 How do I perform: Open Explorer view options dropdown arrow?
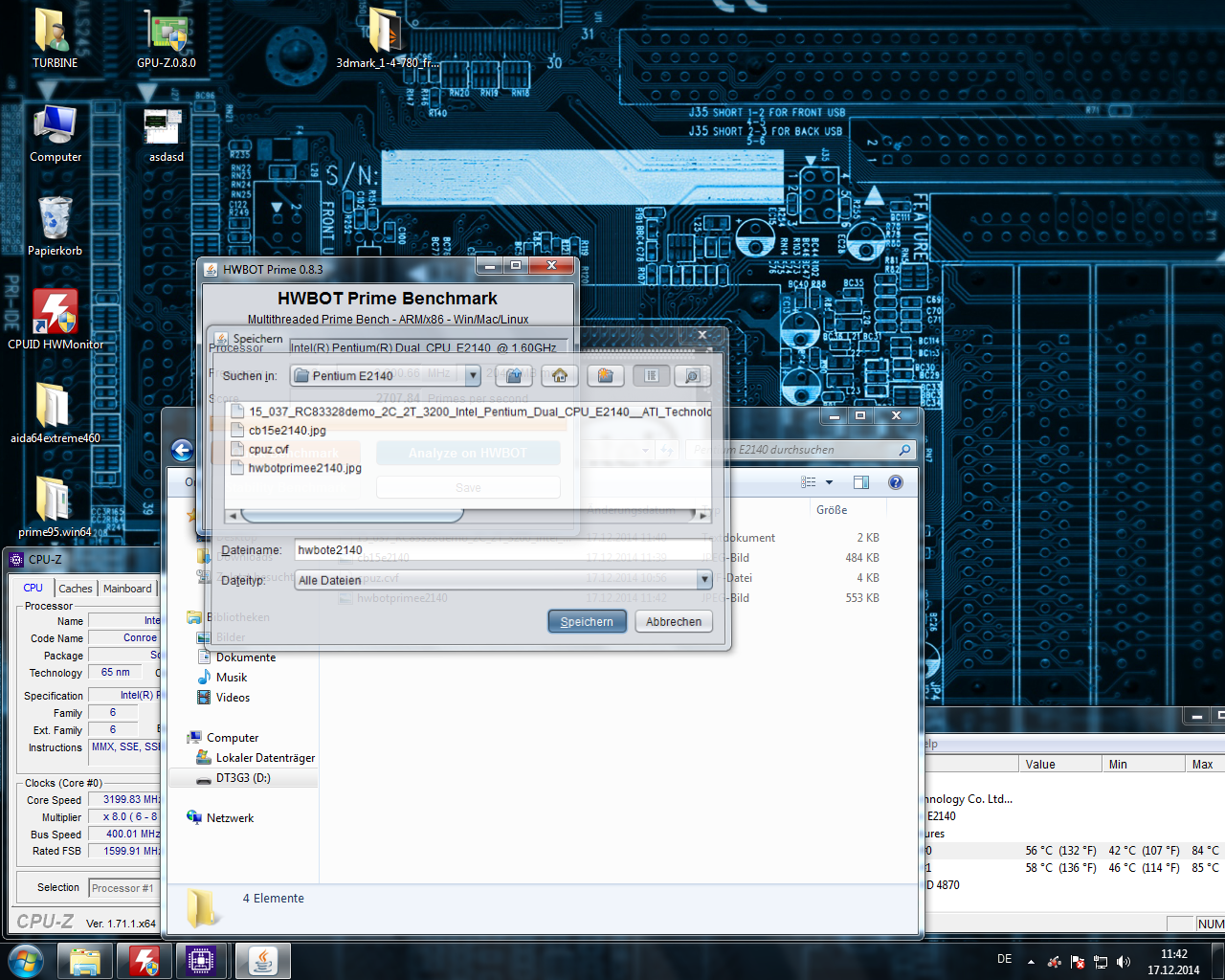829,482
